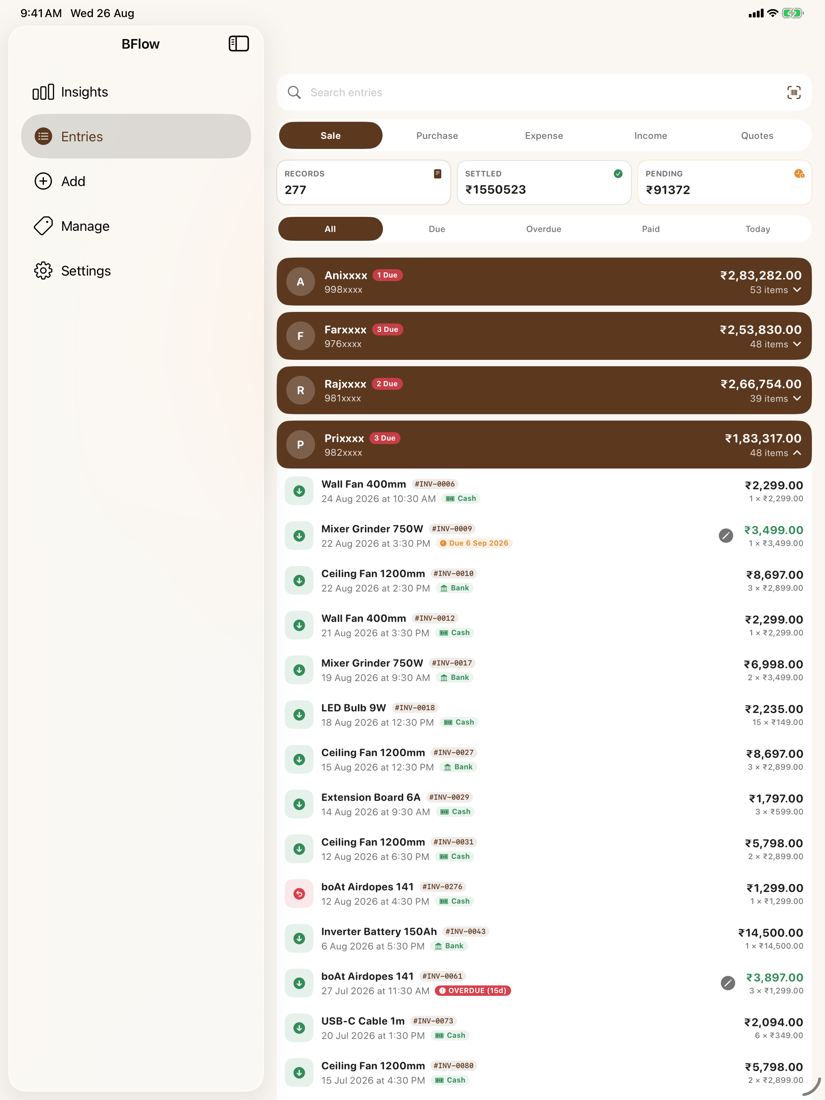Click the Search entries field
Viewport: 825px width, 1100px height.
[544, 93]
